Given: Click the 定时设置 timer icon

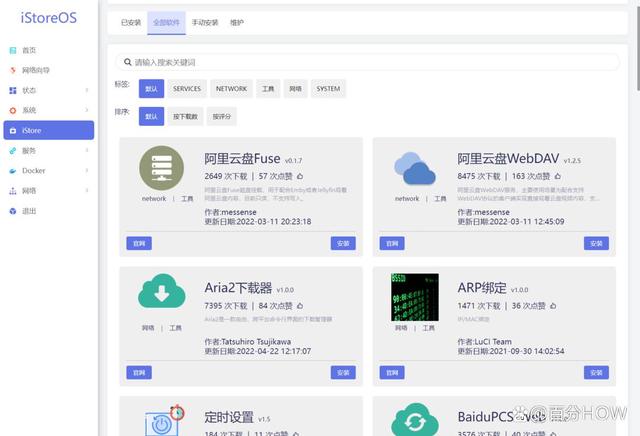Looking at the screenshot, I should [x=164, y=420].
